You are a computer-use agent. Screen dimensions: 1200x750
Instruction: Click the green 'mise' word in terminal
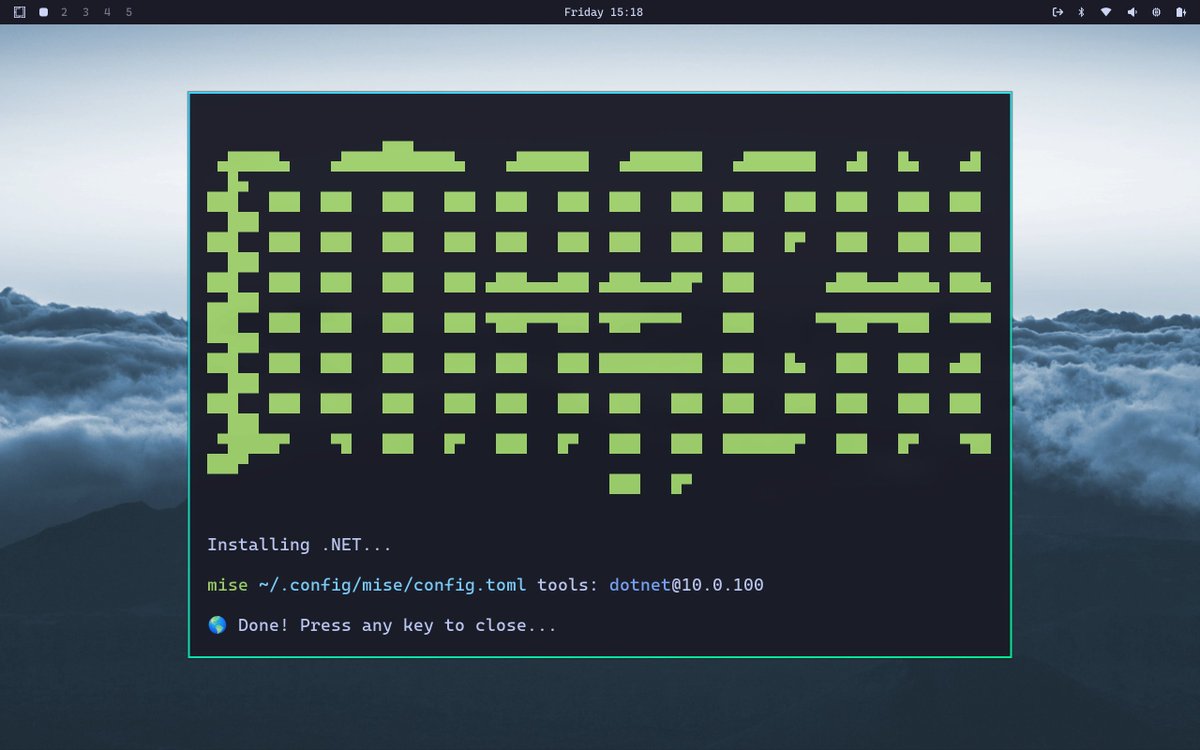tap(227, 585)
